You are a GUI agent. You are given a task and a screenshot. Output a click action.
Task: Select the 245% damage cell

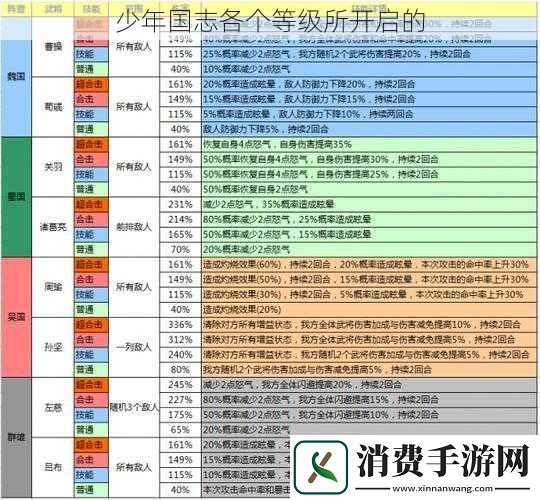[x=180, y=385]
